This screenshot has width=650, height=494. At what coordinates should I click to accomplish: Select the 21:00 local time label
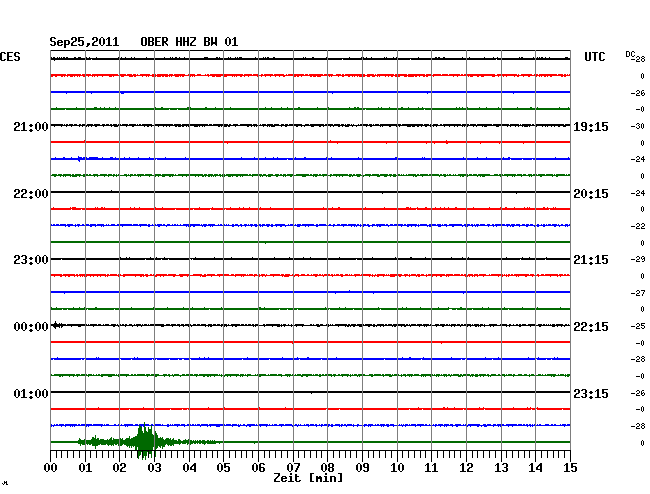click(x=31, y=126)
